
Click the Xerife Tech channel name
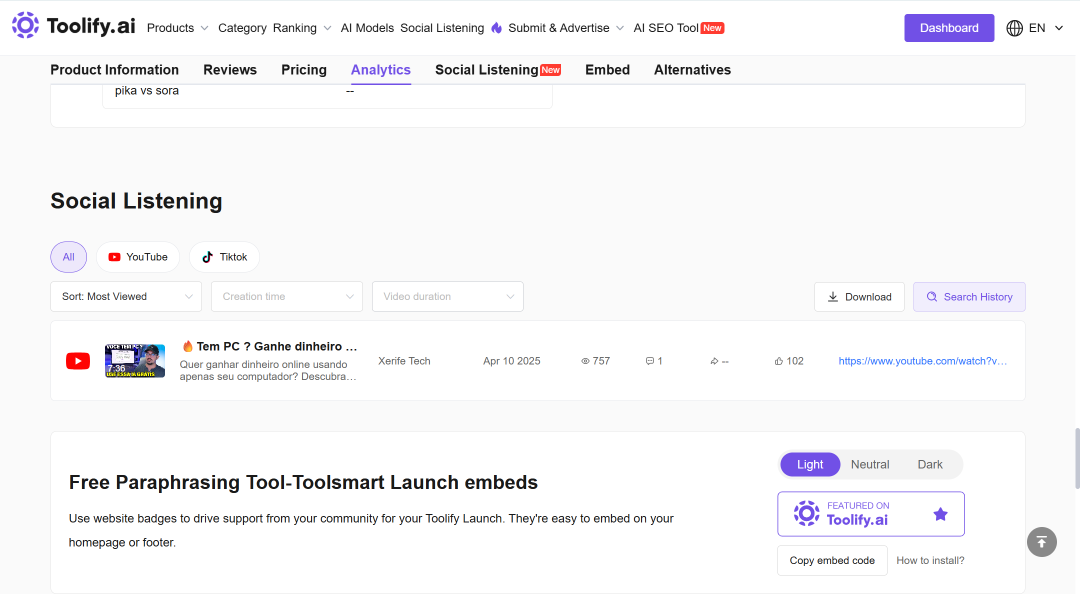pyautogui.click(x=404, y=361)
